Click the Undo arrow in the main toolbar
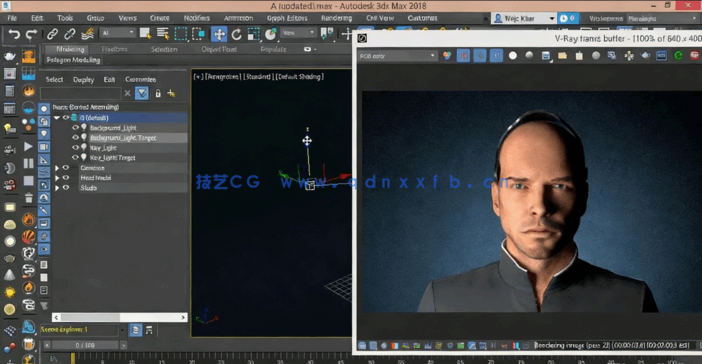Image resolution: width=702 pixels, height=364 pixels. (x=14, y=34)
